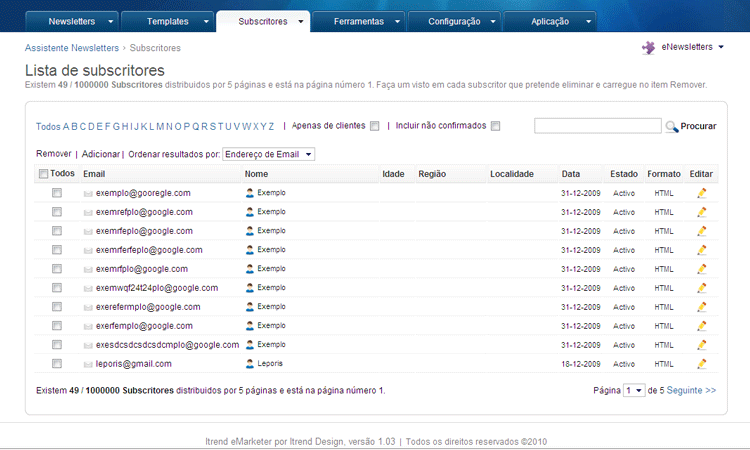Click envelope icon beside exemrfplo@google.com

(88, 269)
